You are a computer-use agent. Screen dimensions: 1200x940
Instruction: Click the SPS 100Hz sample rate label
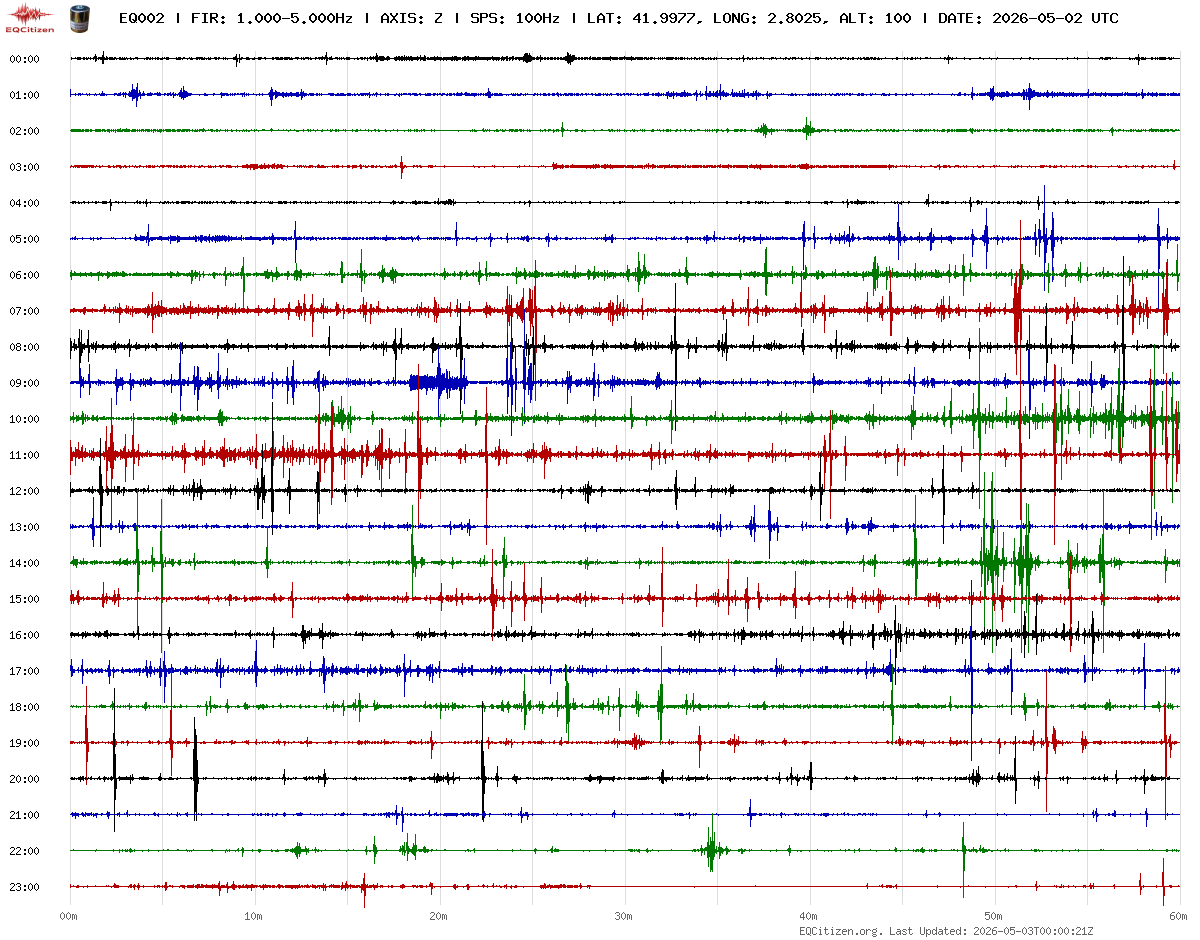517,18
